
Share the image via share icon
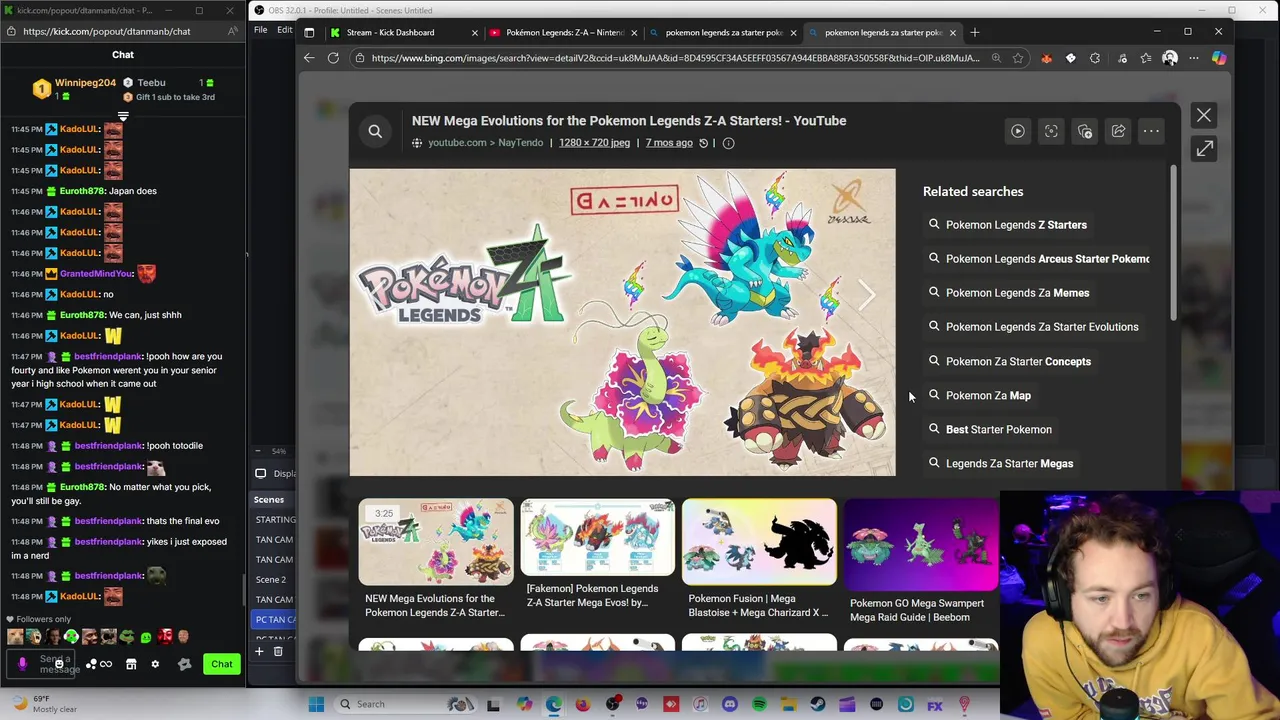click(1118, 131)
